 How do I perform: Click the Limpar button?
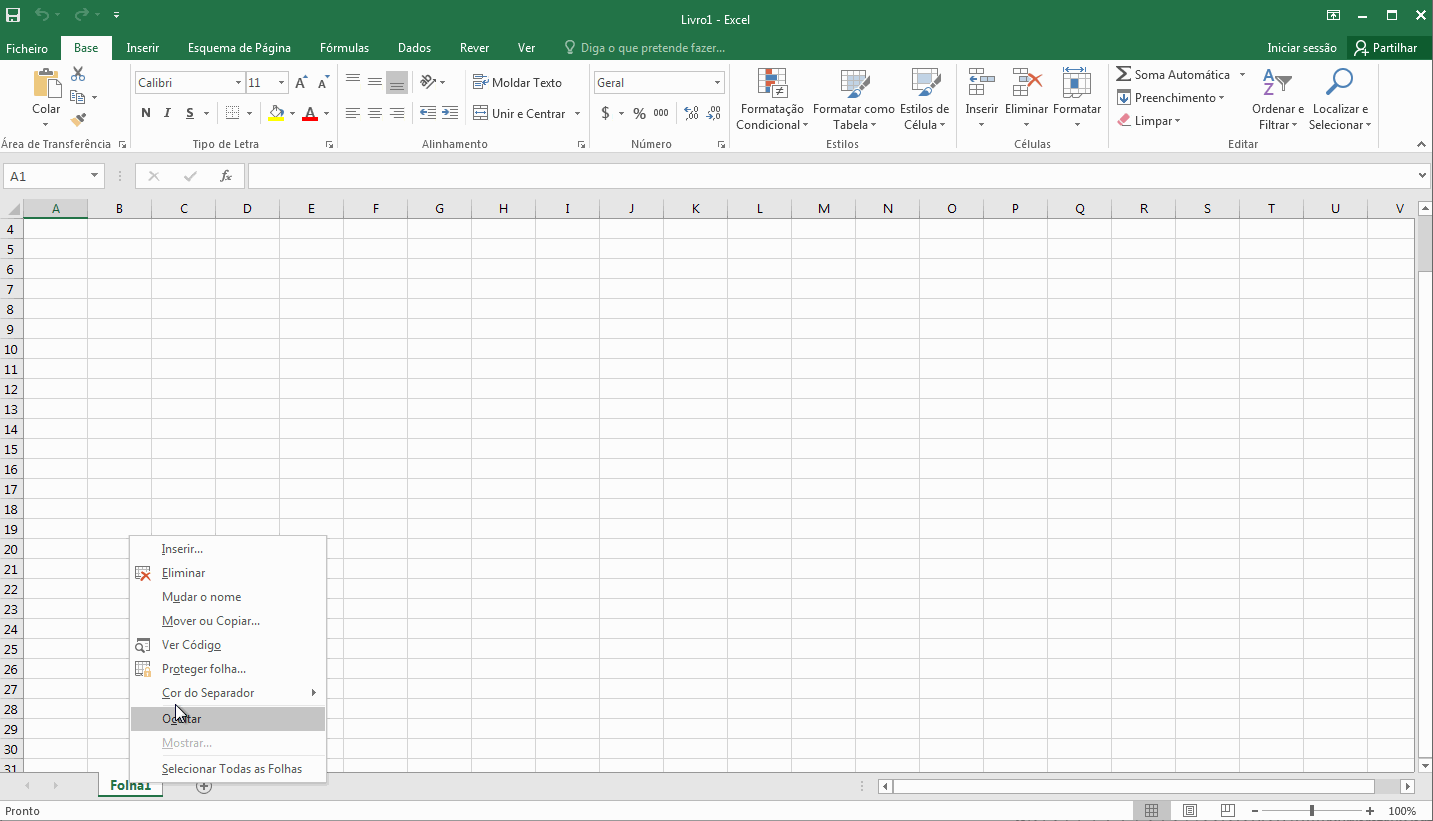click(1150, 121)
